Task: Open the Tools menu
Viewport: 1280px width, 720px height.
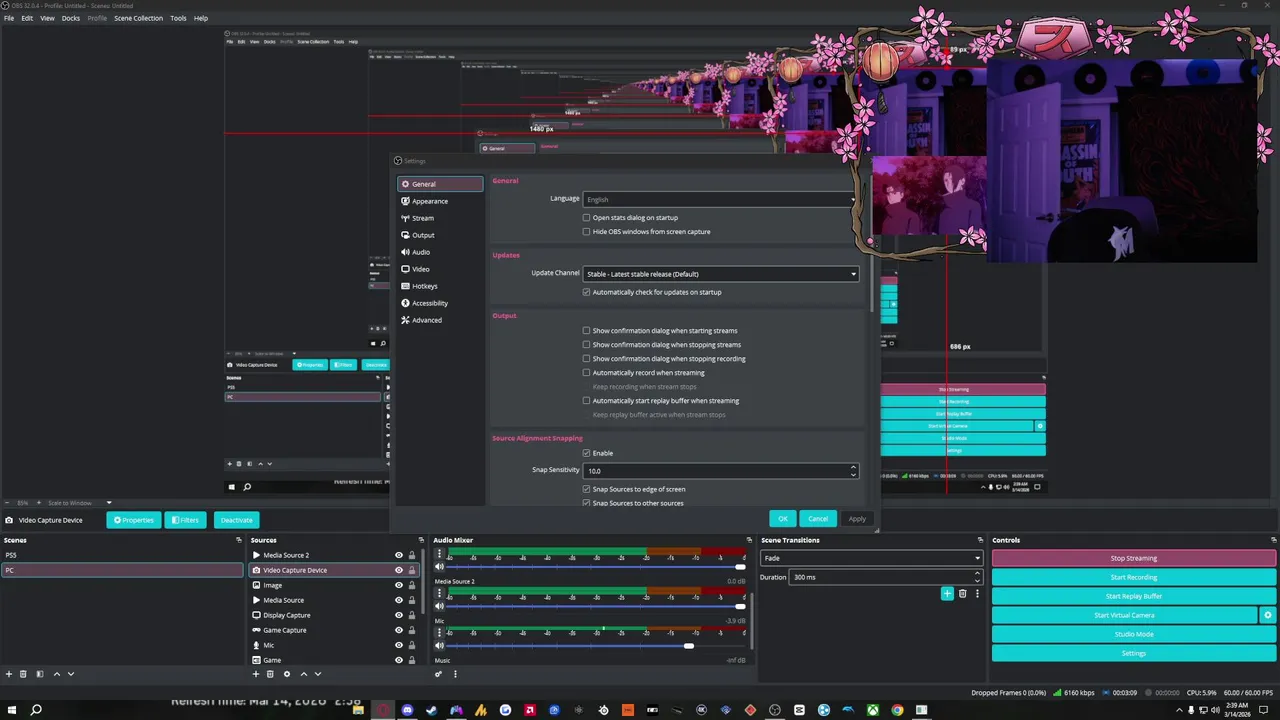Action: 178,18
